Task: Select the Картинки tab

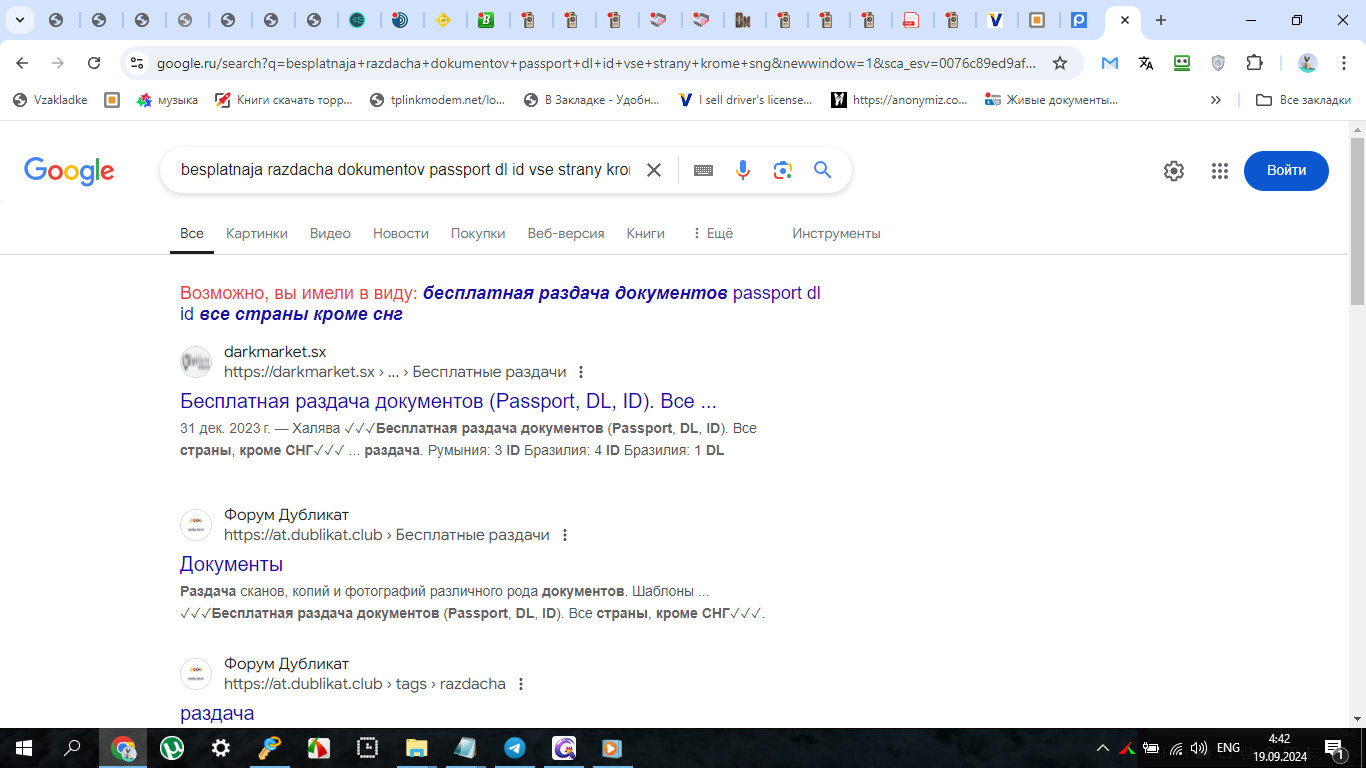Action: click(x=257, y=233)
